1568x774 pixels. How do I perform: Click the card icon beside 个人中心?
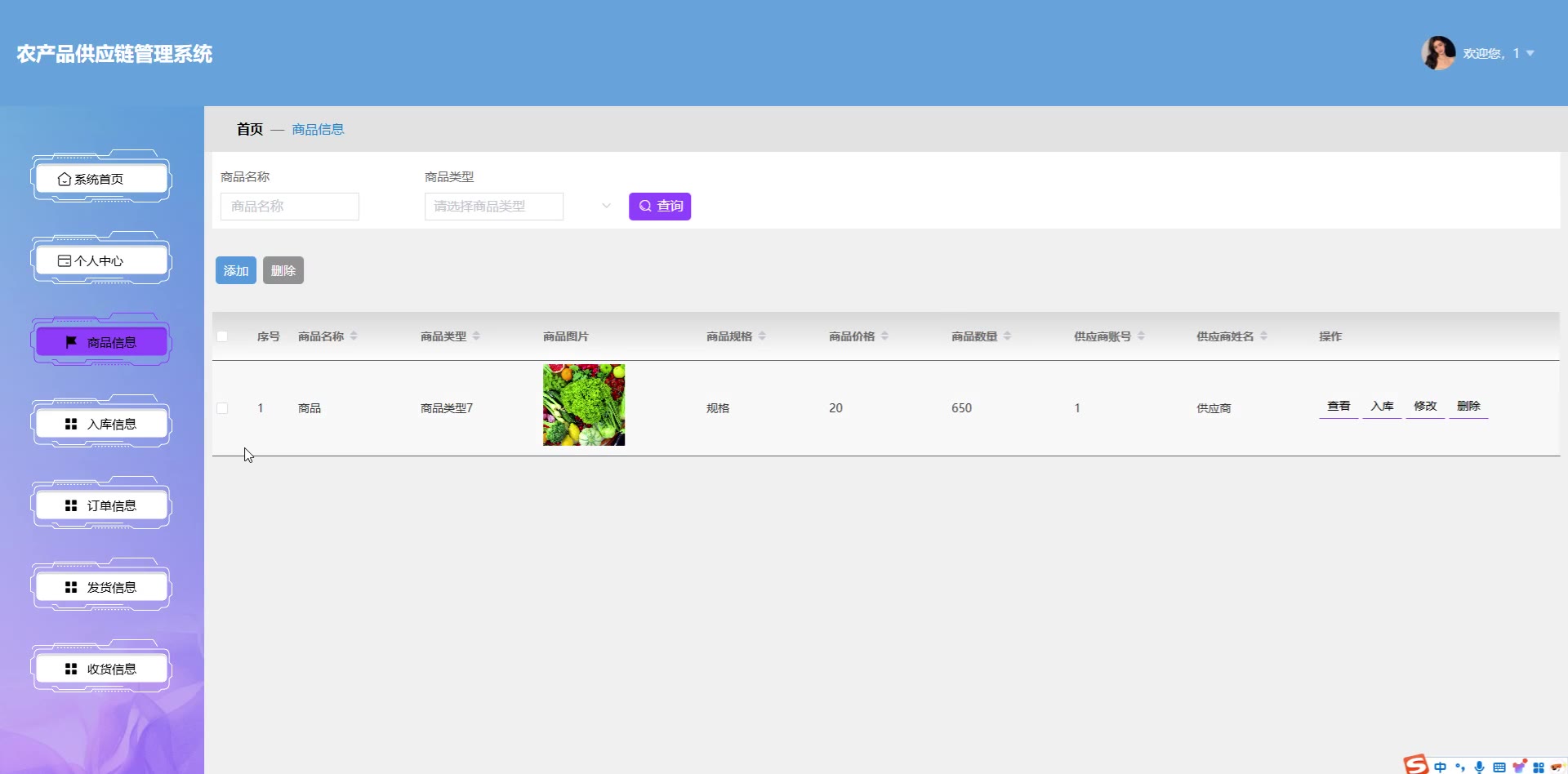coord(65,260)
